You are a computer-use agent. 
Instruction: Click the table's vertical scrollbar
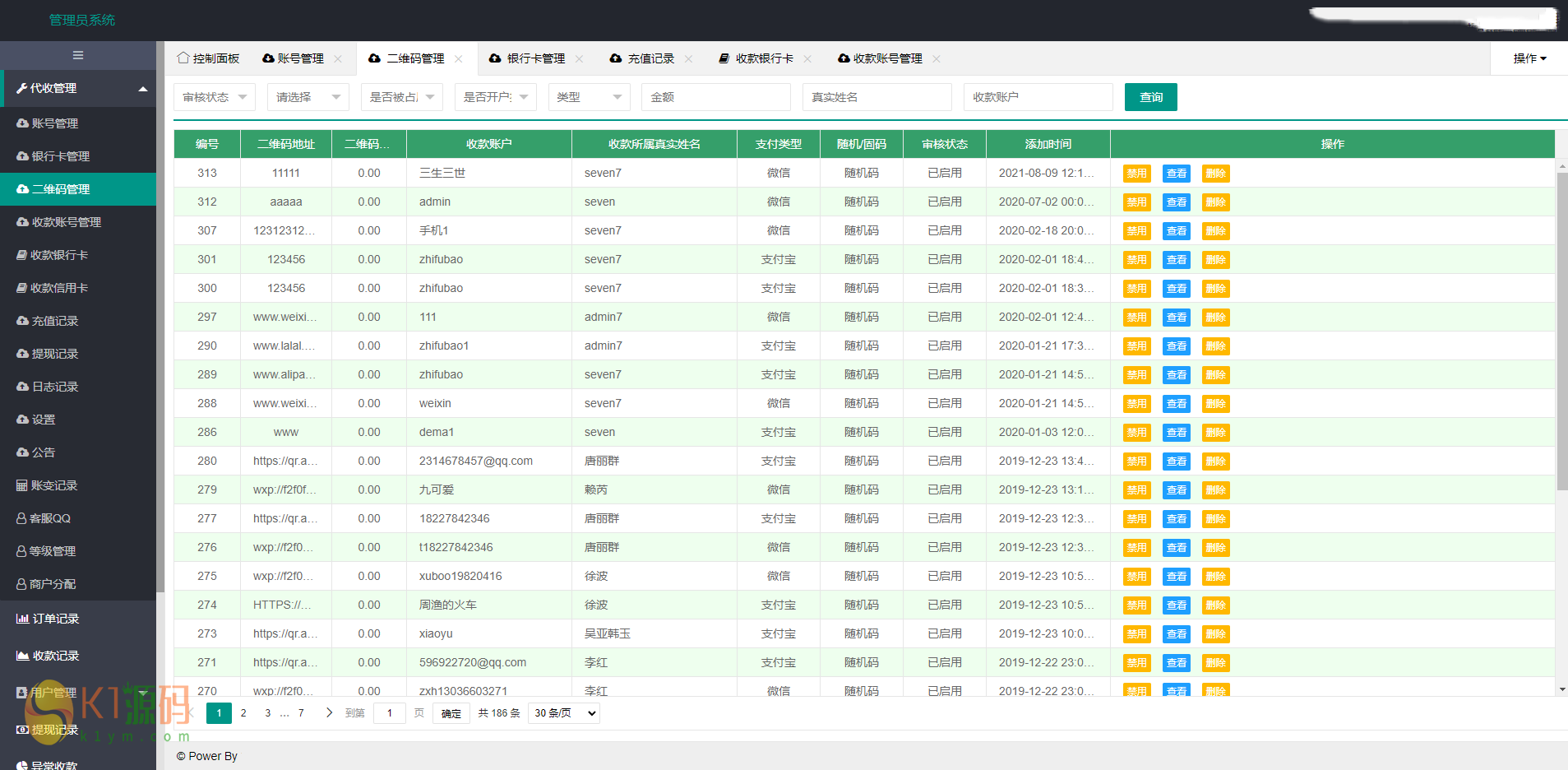(x=1561, y=329)
